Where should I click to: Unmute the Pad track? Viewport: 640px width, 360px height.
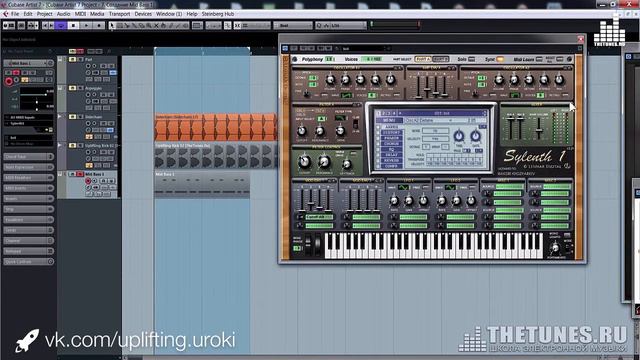pyautogui.click(x=73, y=60)
